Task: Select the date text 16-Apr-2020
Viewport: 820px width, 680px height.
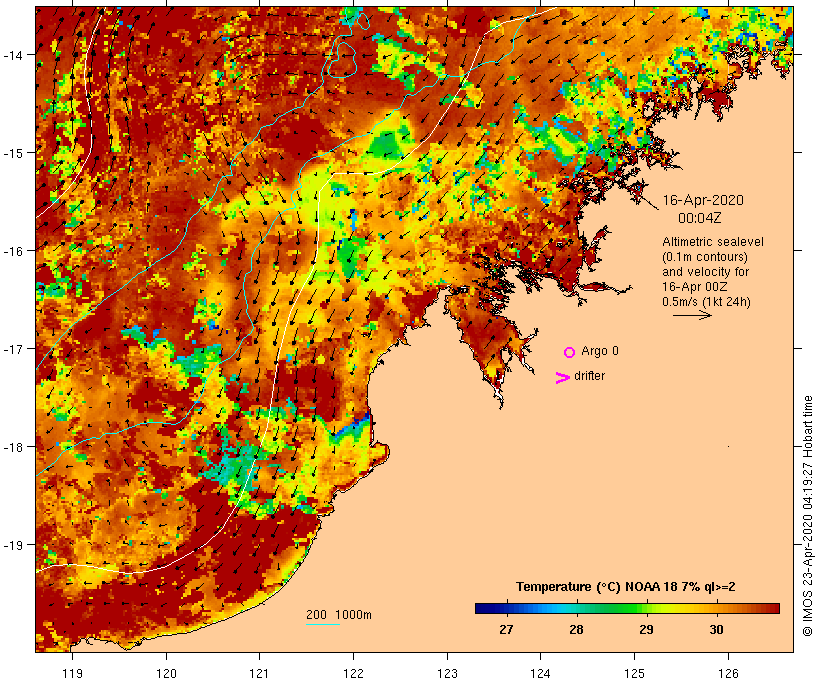Action: (x=703, y=200)
